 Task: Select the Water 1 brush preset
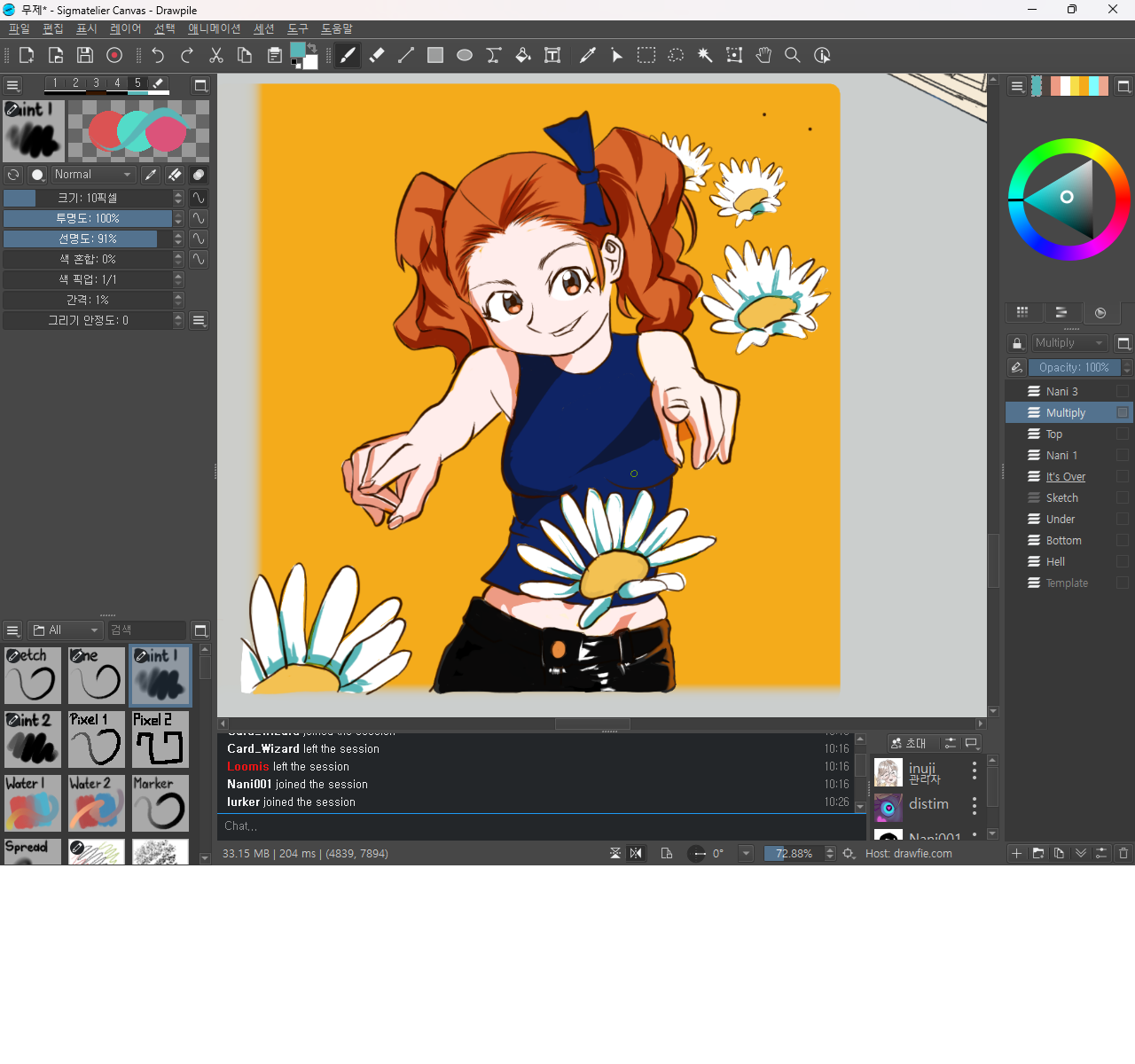[33, 803]
